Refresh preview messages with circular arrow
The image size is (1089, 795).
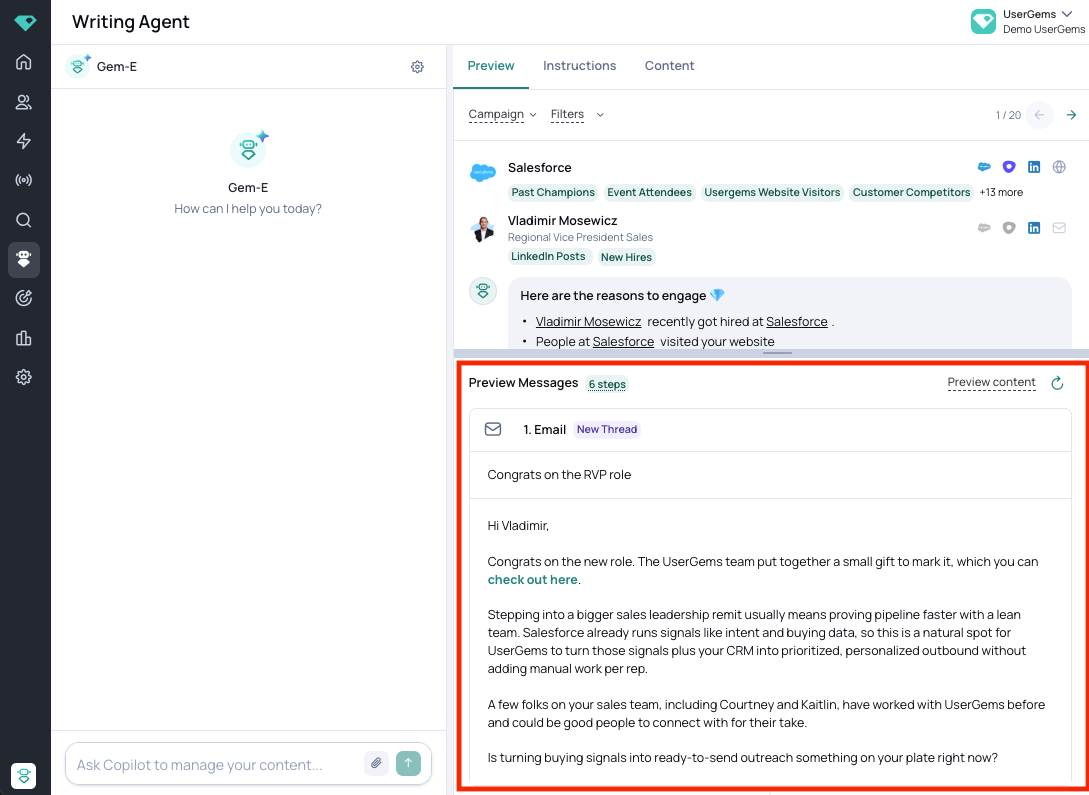pos(1057,383)
